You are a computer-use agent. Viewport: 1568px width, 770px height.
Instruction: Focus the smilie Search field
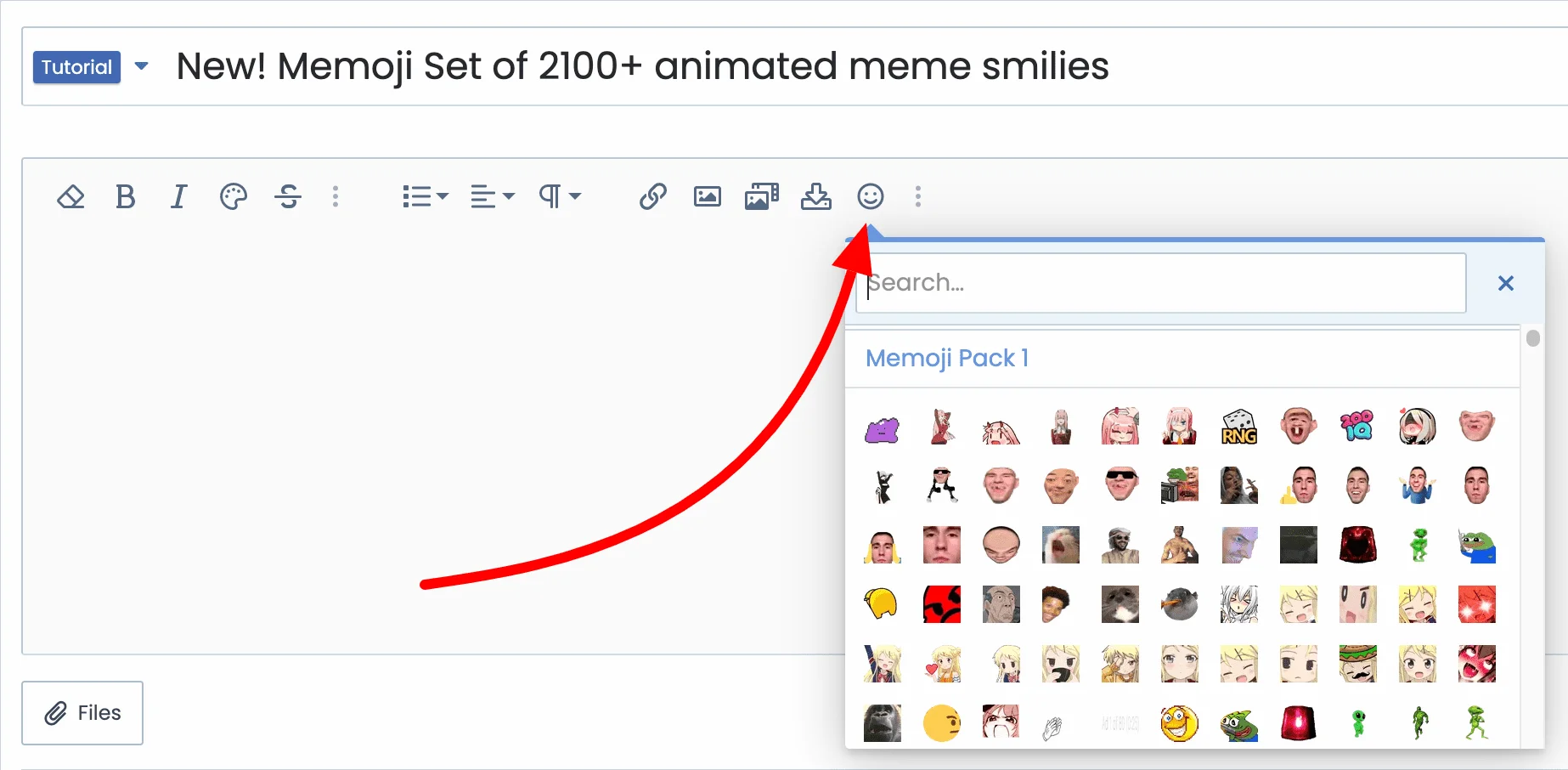pyautogui.click(x=1161, y=283)
